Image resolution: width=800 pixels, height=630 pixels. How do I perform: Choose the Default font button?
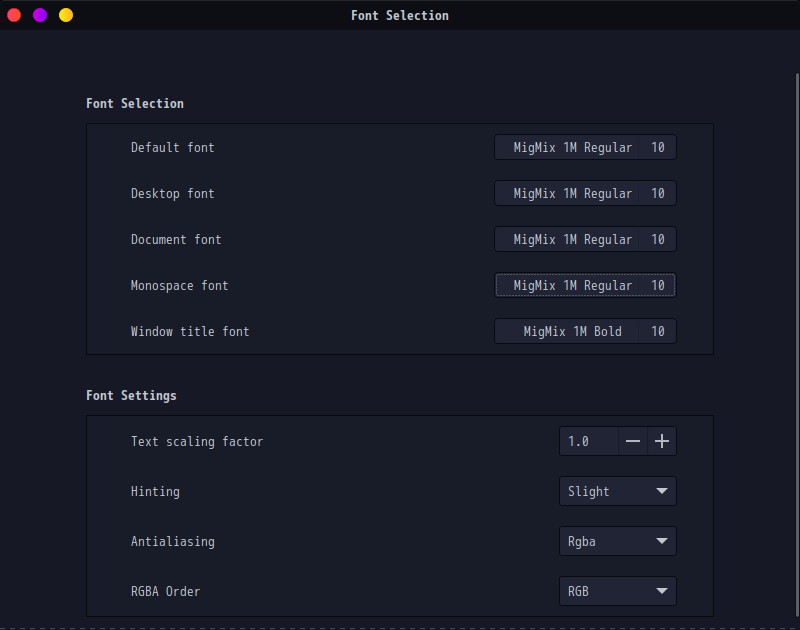click(585, 147)
